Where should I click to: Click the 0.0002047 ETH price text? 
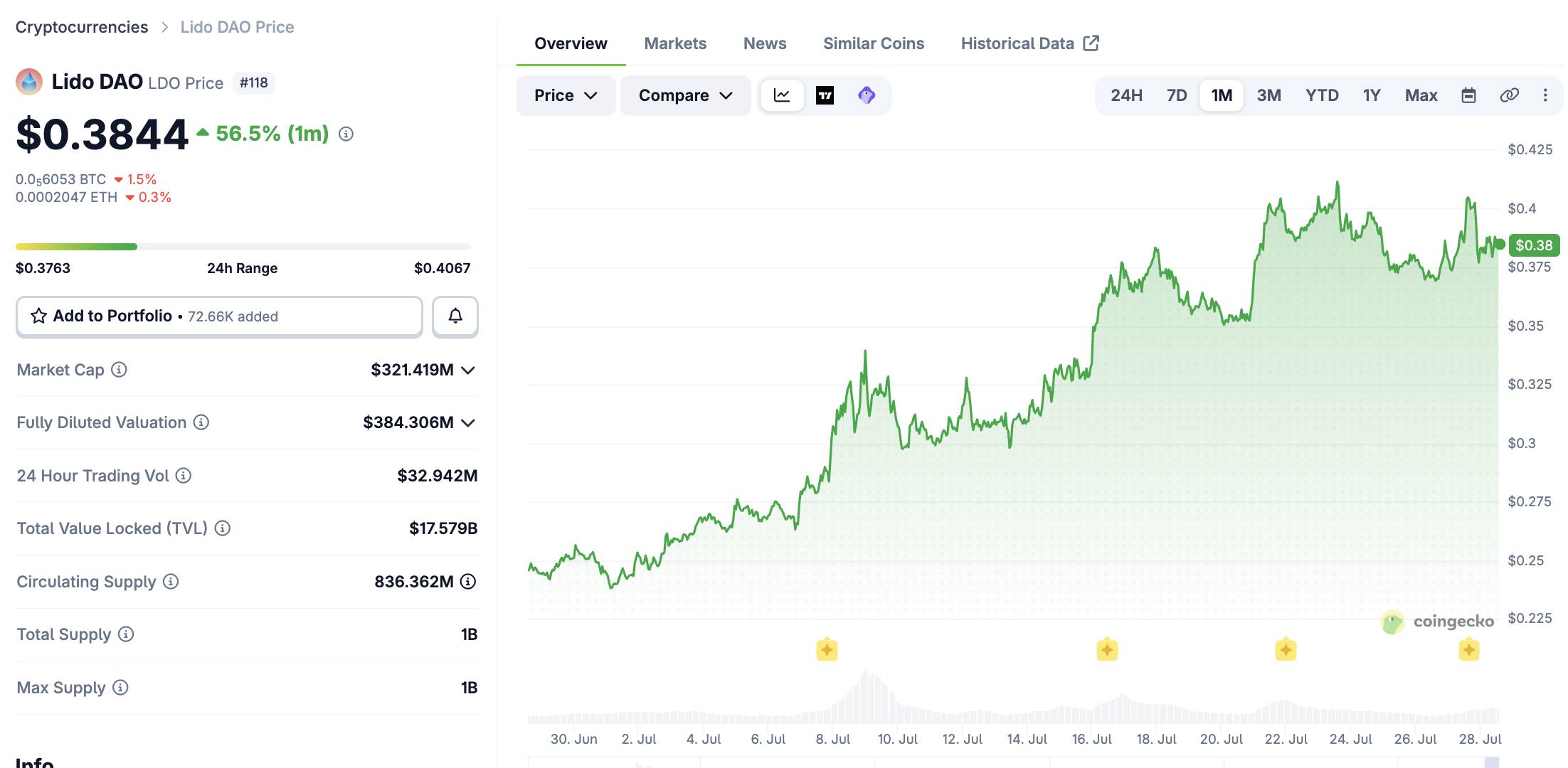pyautogui.click(x=66, y=197)
